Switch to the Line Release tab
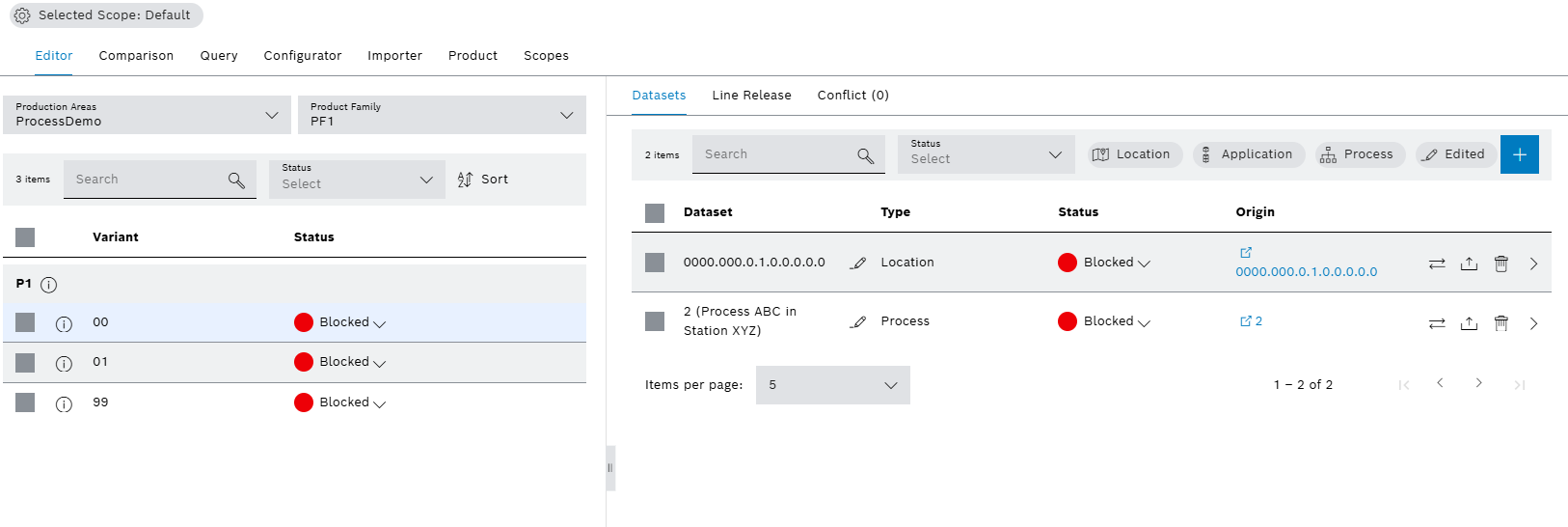 [751, 96]
